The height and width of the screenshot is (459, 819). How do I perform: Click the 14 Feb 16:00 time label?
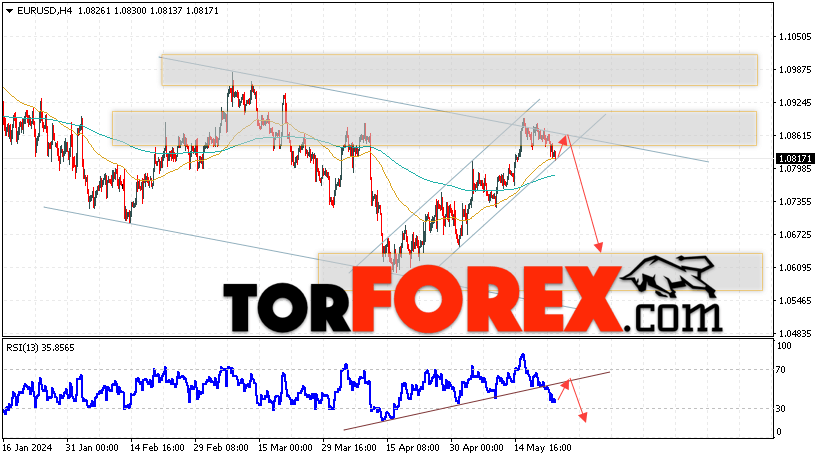click(x=157, y=448)
